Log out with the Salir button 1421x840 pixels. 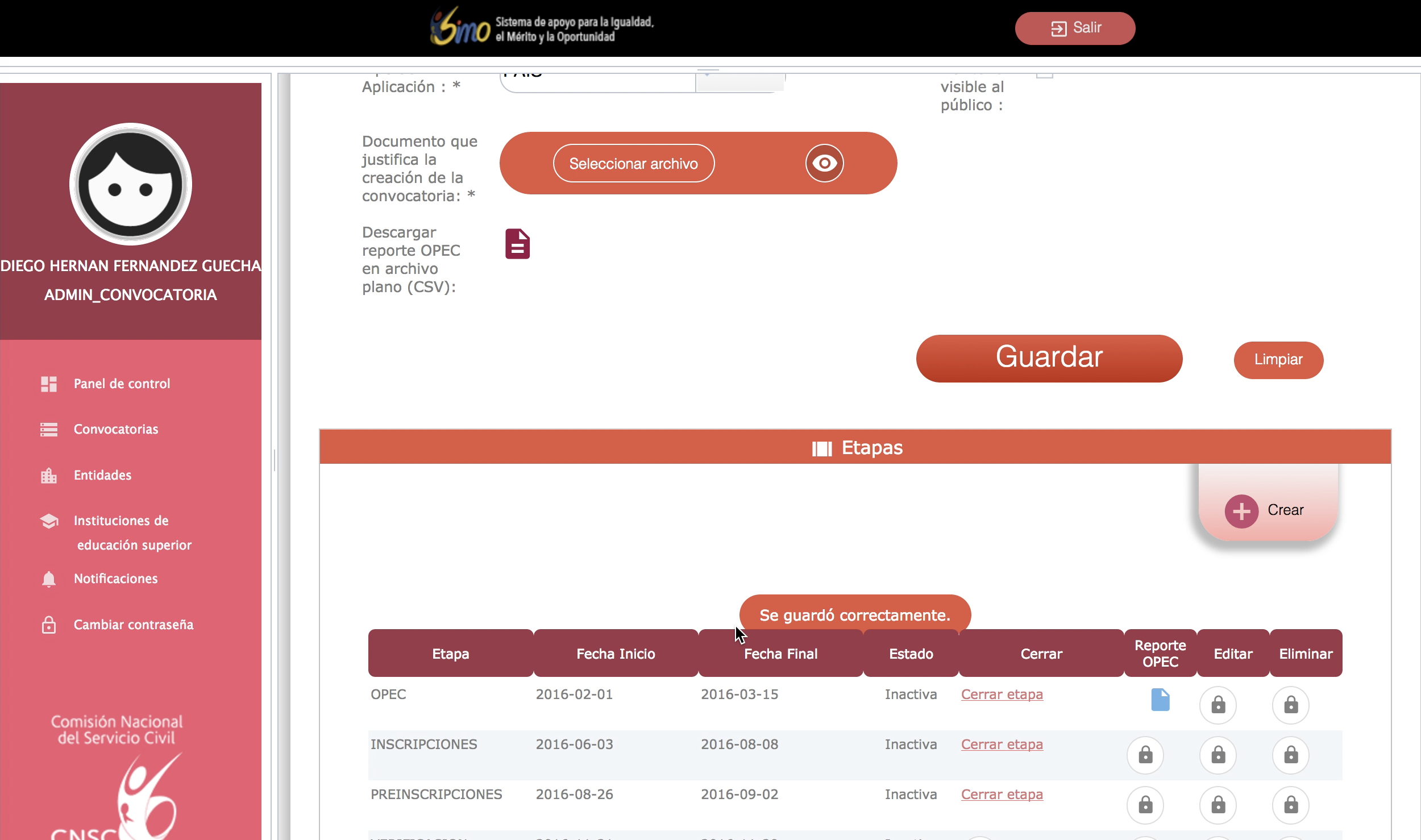(1075, 28)
